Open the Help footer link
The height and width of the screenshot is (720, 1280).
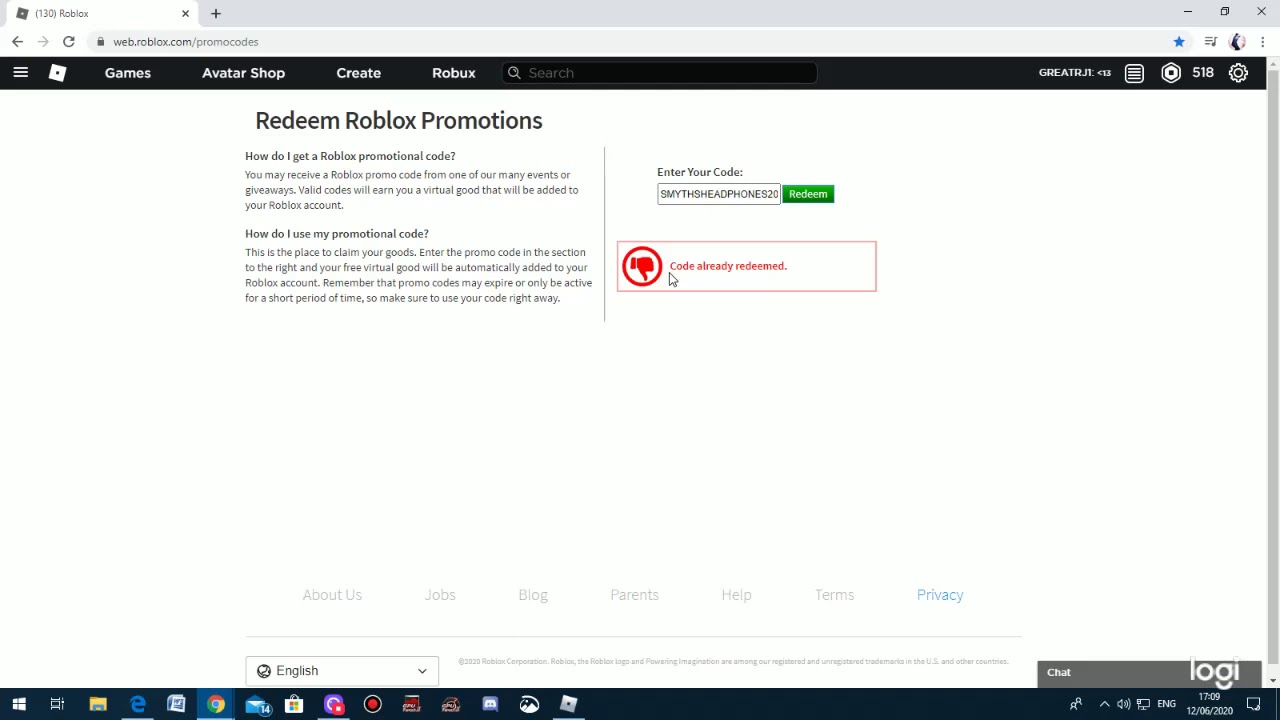tap(736, 595)
